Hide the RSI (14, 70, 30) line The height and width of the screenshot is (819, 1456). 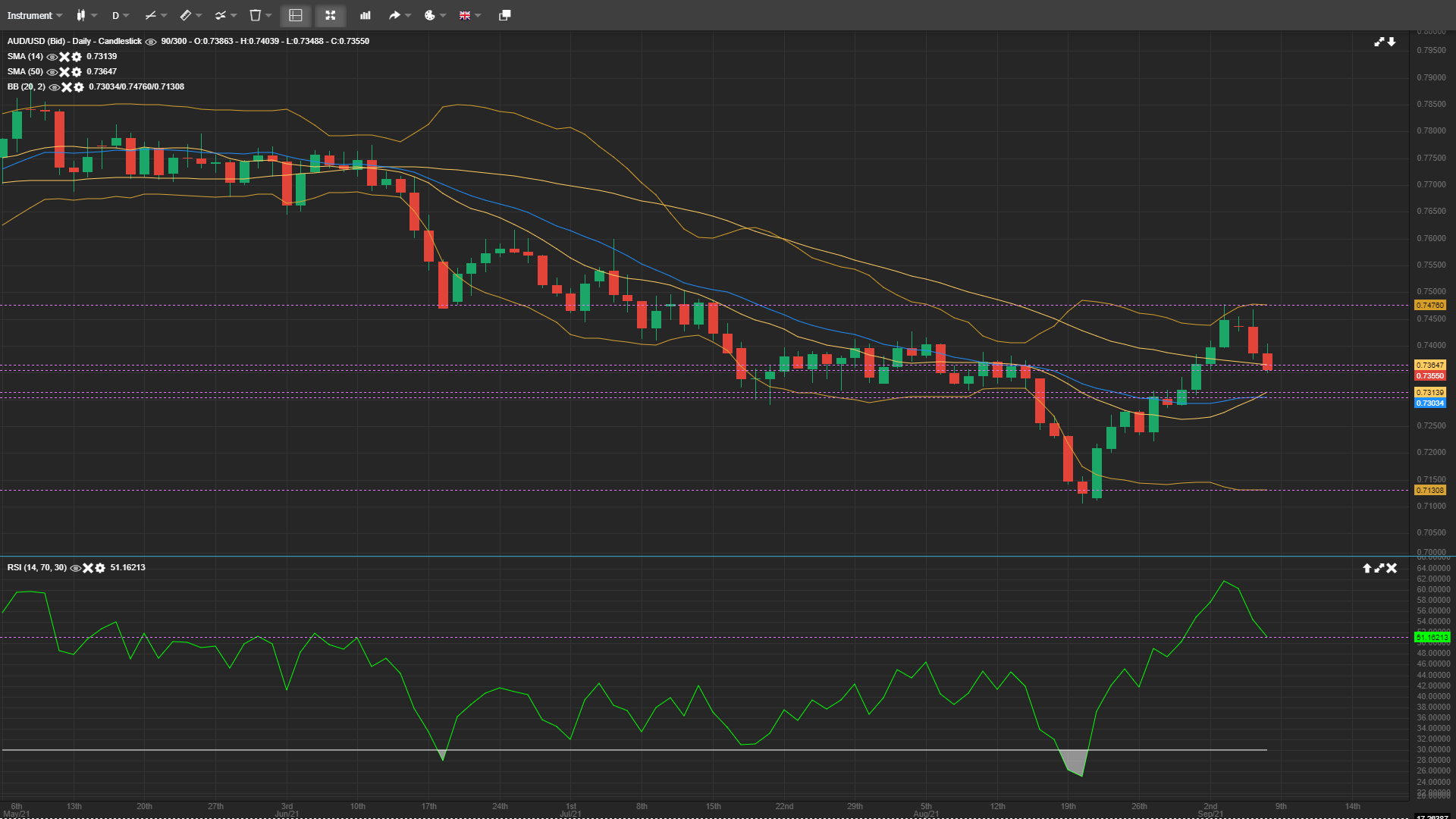[x=76, y=568]
